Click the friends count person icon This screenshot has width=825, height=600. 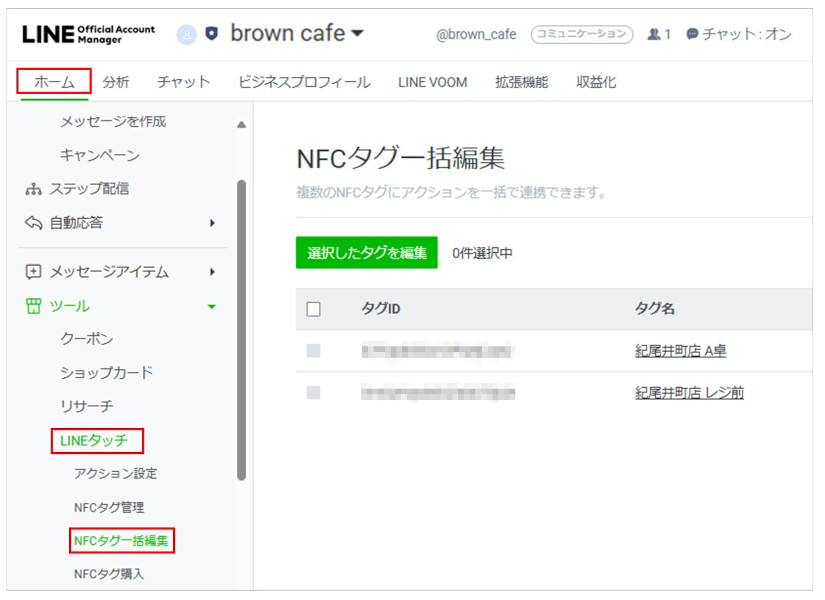pyautogui.click(x=654, y=34)
